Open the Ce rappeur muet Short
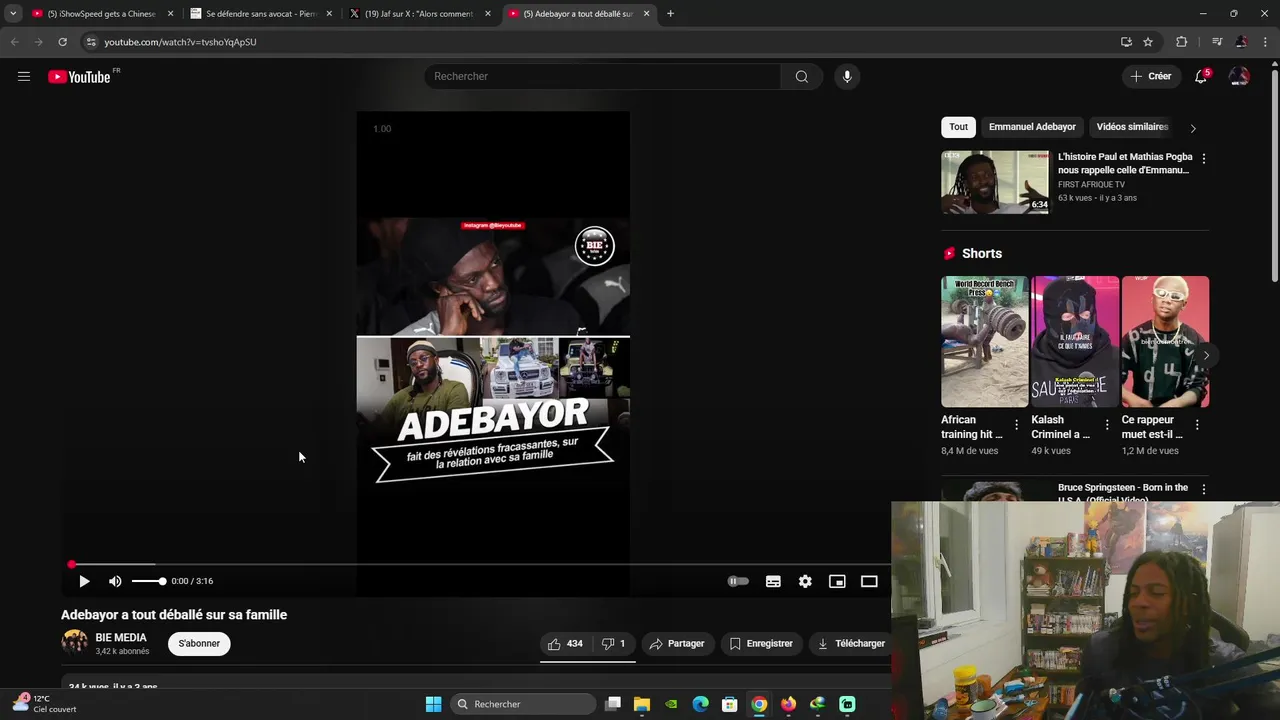 [x=1165, y=342]
